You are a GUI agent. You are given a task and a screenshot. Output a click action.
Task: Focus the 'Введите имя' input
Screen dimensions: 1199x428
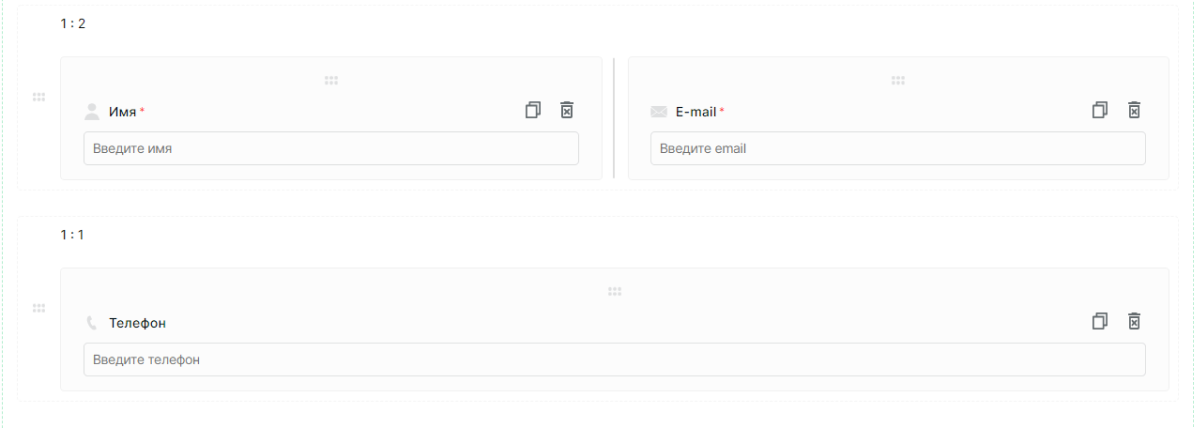pos(331,148)
